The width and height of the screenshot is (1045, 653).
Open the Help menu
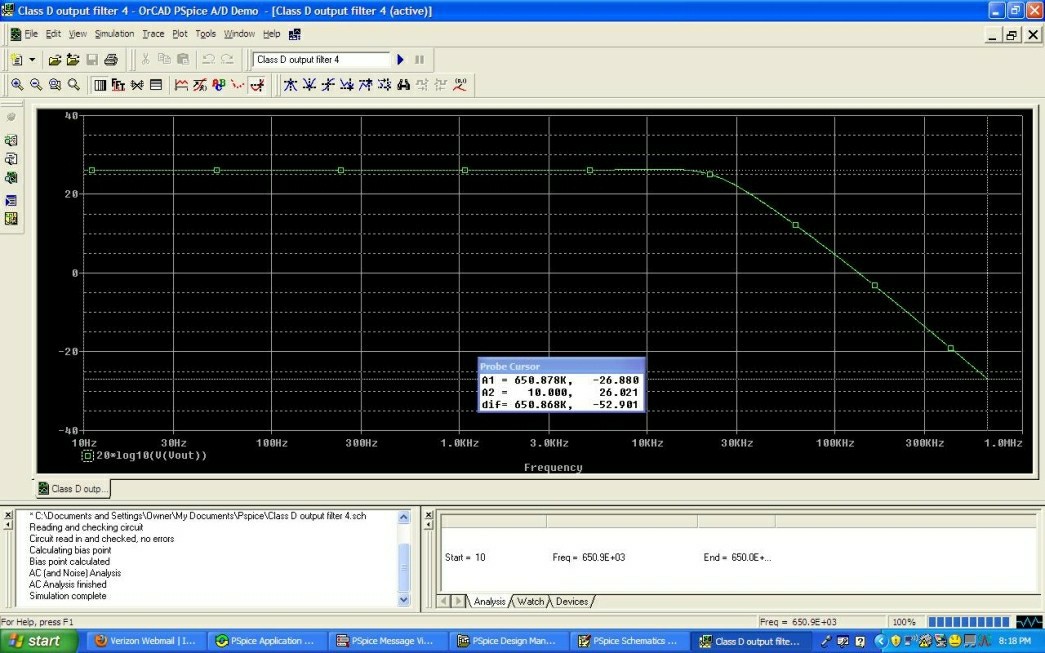271,34
